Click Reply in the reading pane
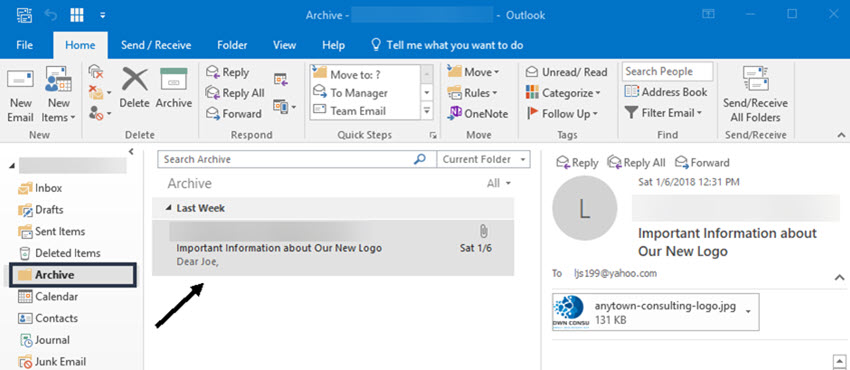Viewport: 850px width, 370px height. (577, 163)
